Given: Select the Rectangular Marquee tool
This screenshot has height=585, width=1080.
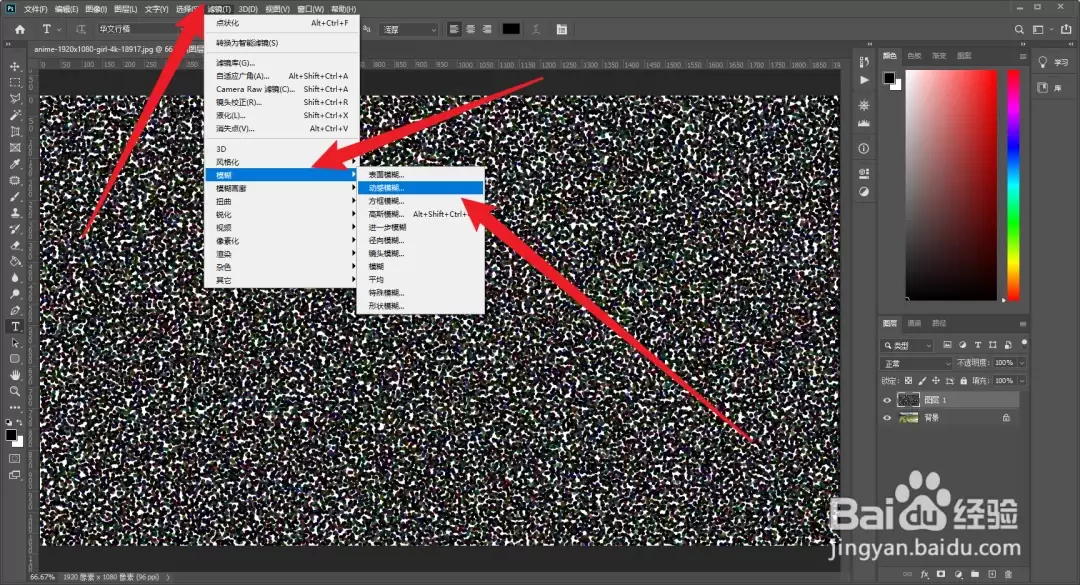Looking at the screenshot, I should (14, 83).
